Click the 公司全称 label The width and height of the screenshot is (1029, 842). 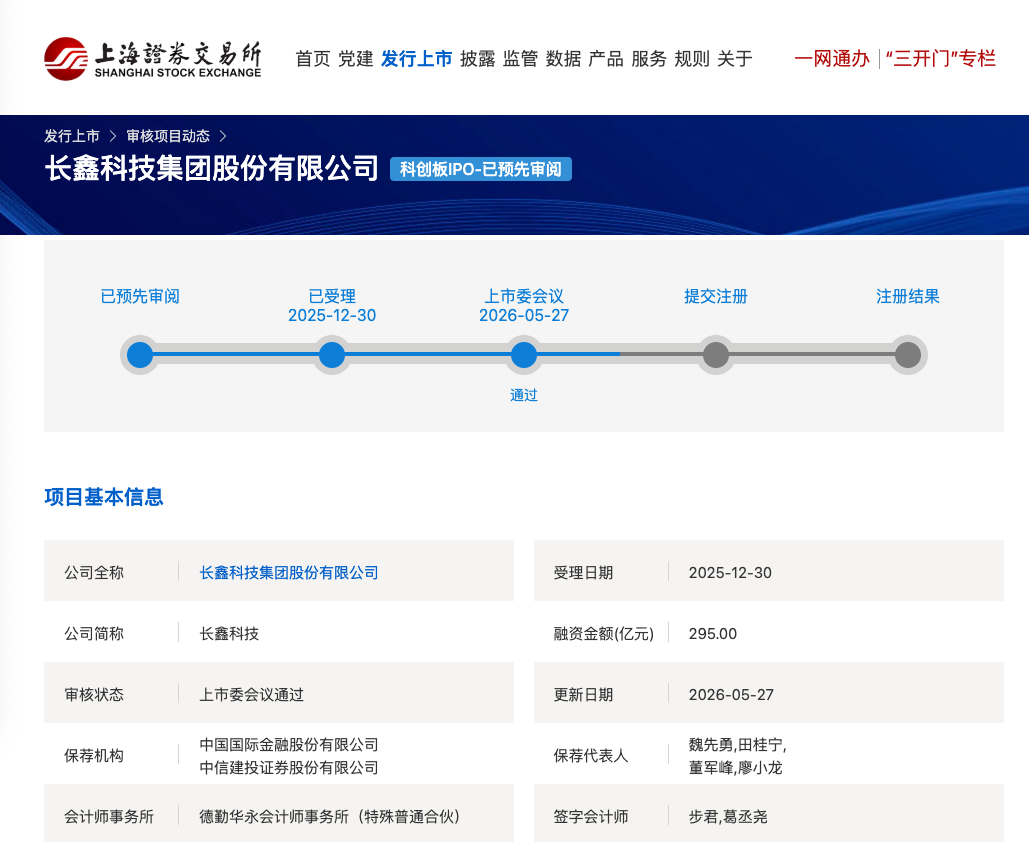[x=94, y=573]
